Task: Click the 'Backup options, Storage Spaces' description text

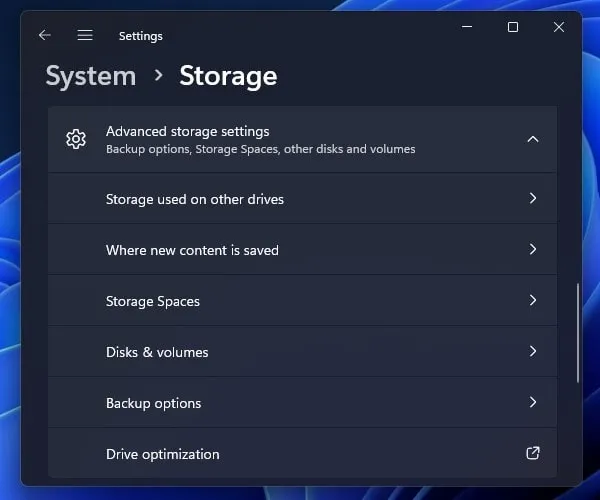Action: [261, 149]
